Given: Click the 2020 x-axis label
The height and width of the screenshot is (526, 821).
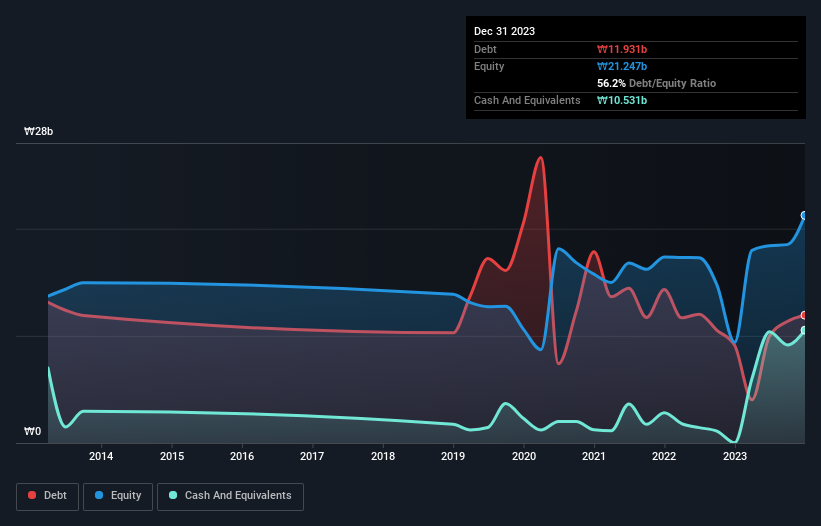Looking at the screenshot, I should click(524, 456).
